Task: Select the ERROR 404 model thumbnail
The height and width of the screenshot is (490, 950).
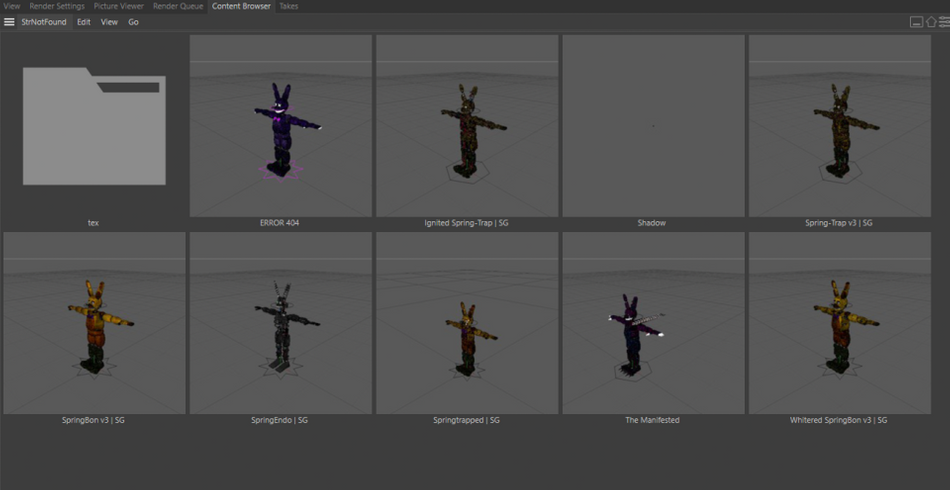Action: tap(281, 125)
